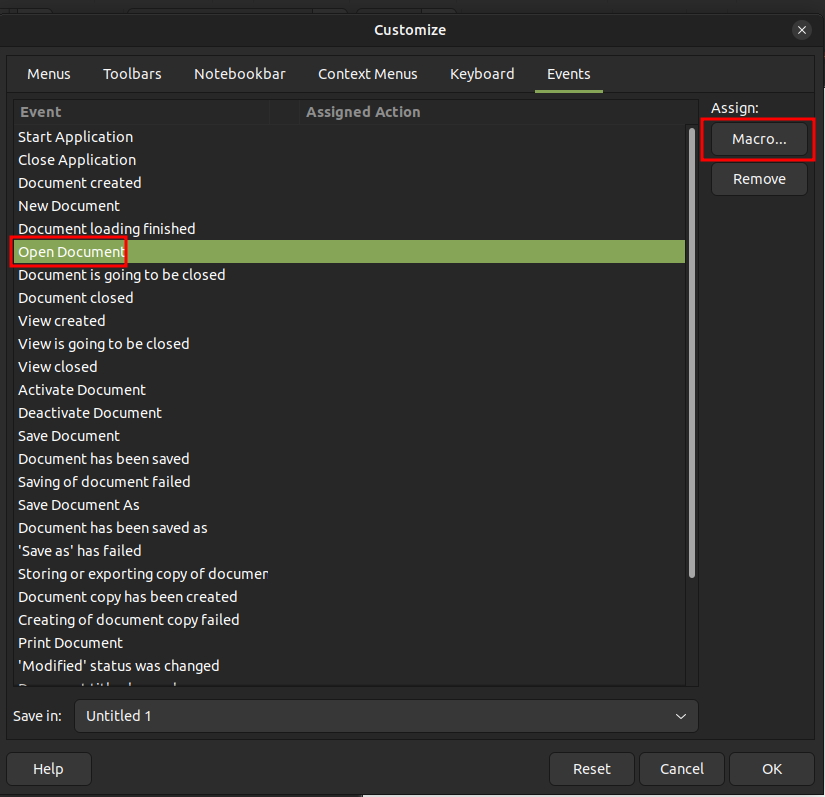The image size is (825, 797).
Task: Select the Context Menus tab
Action: click(x=368, y=74)
